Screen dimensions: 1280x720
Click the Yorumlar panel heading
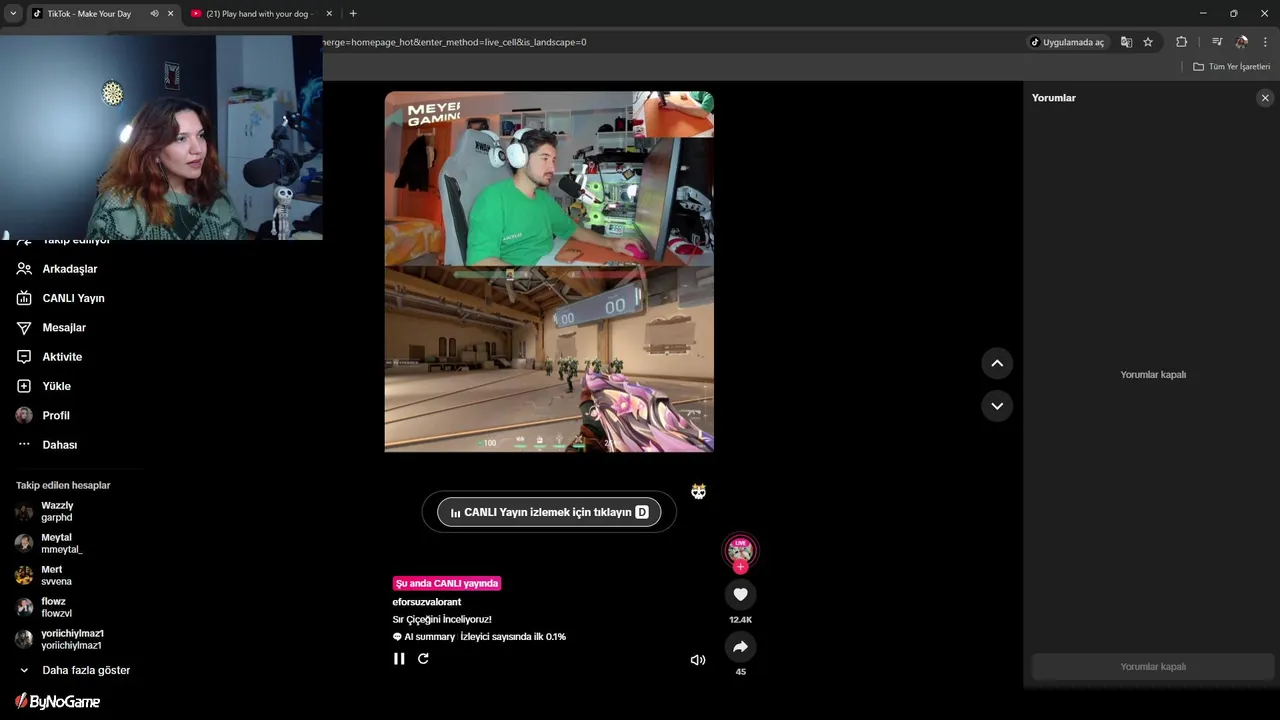1054,98
